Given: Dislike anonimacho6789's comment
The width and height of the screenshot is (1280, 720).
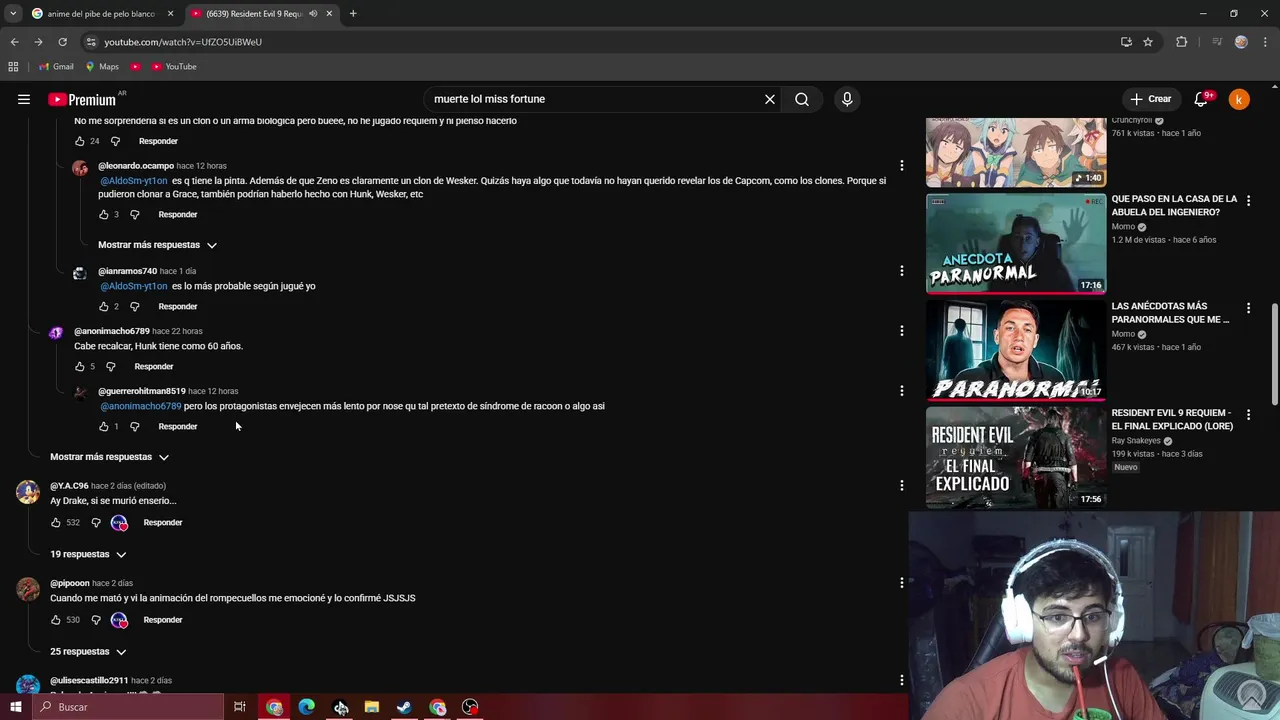Looking at the screenshot, I should [111, 366].
